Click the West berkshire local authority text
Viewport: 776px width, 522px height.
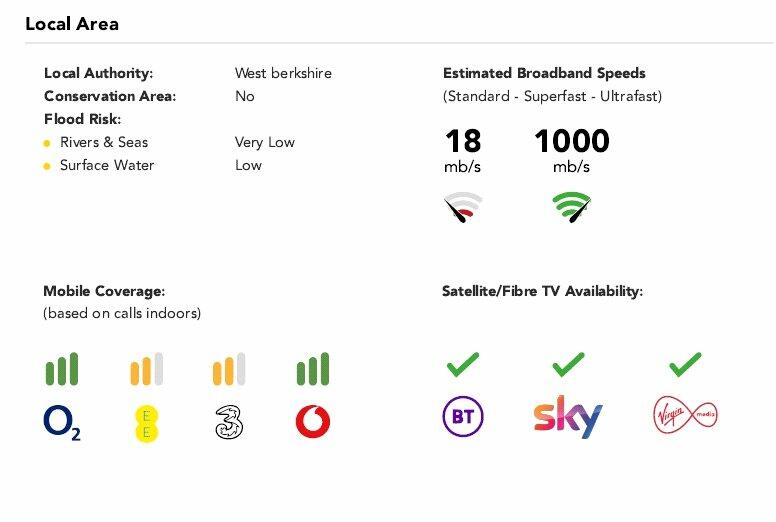click(283, 73)
